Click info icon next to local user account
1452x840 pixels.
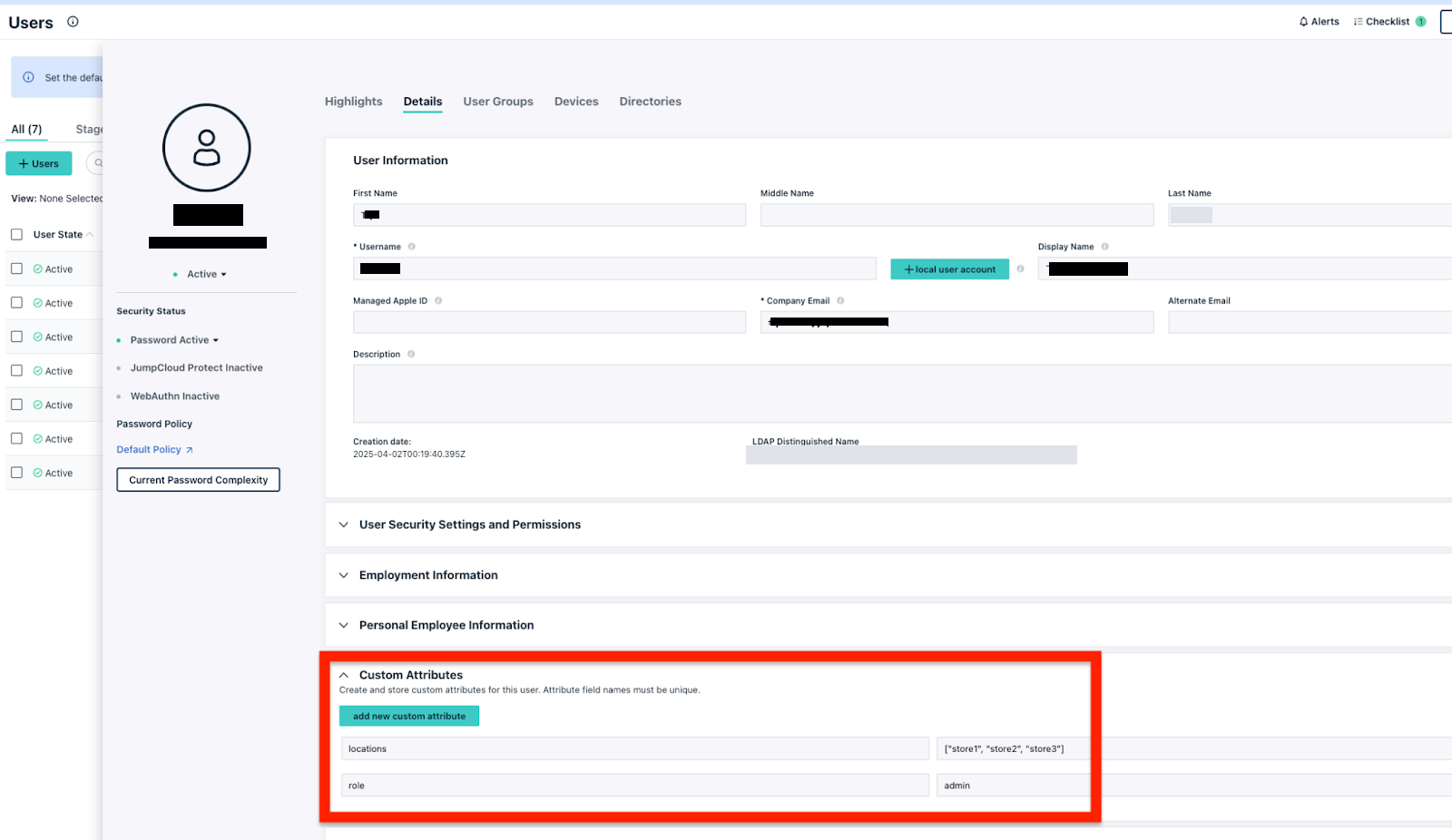point(1020,269)
